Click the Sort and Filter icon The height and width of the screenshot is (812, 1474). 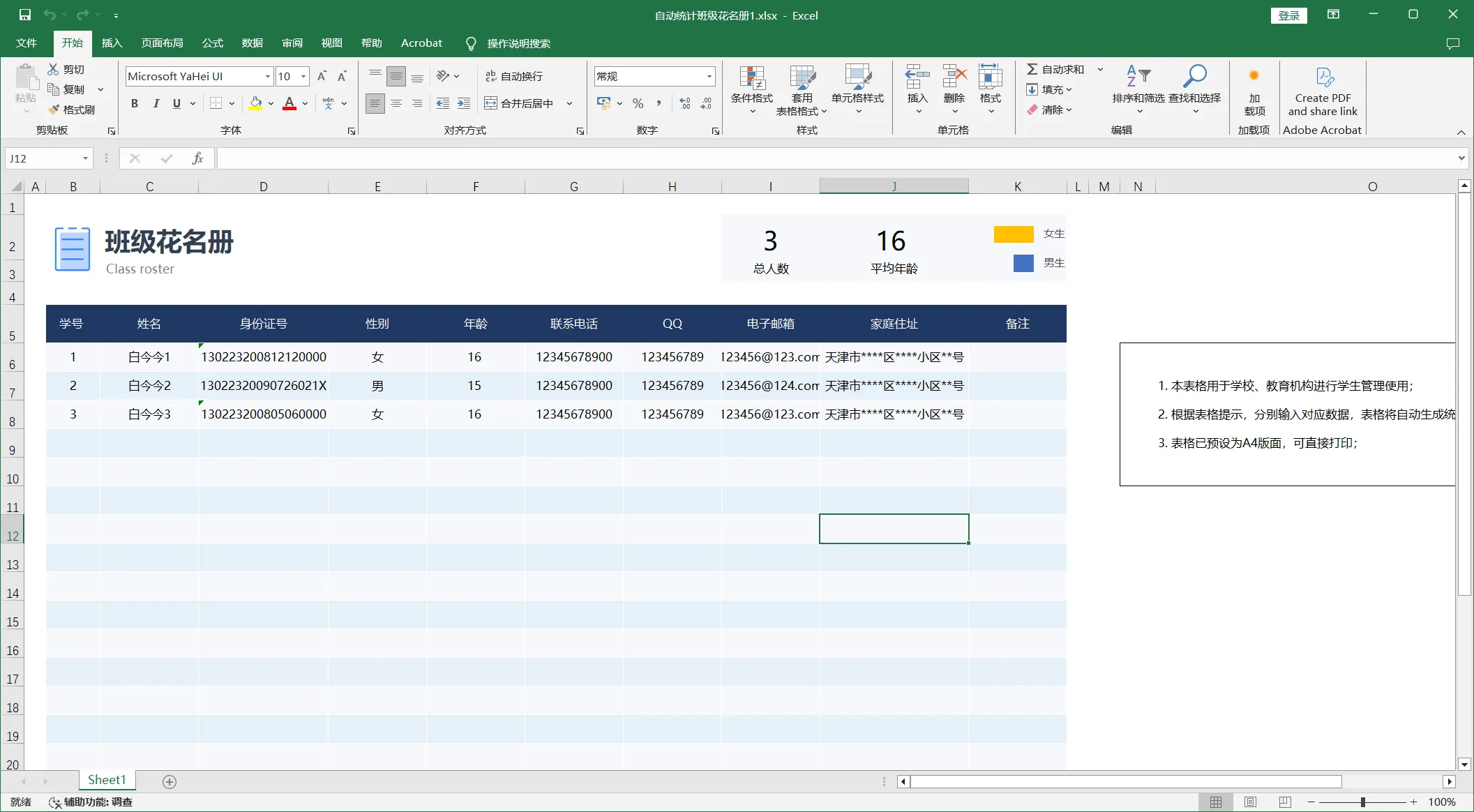(x=1138, y=77)
